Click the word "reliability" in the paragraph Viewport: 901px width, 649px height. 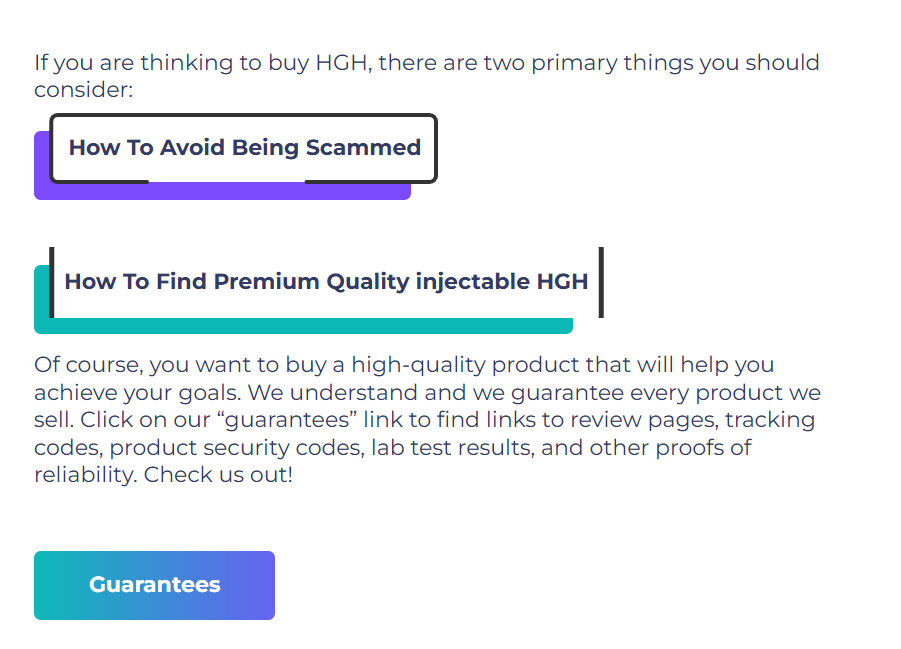(84, 475)
